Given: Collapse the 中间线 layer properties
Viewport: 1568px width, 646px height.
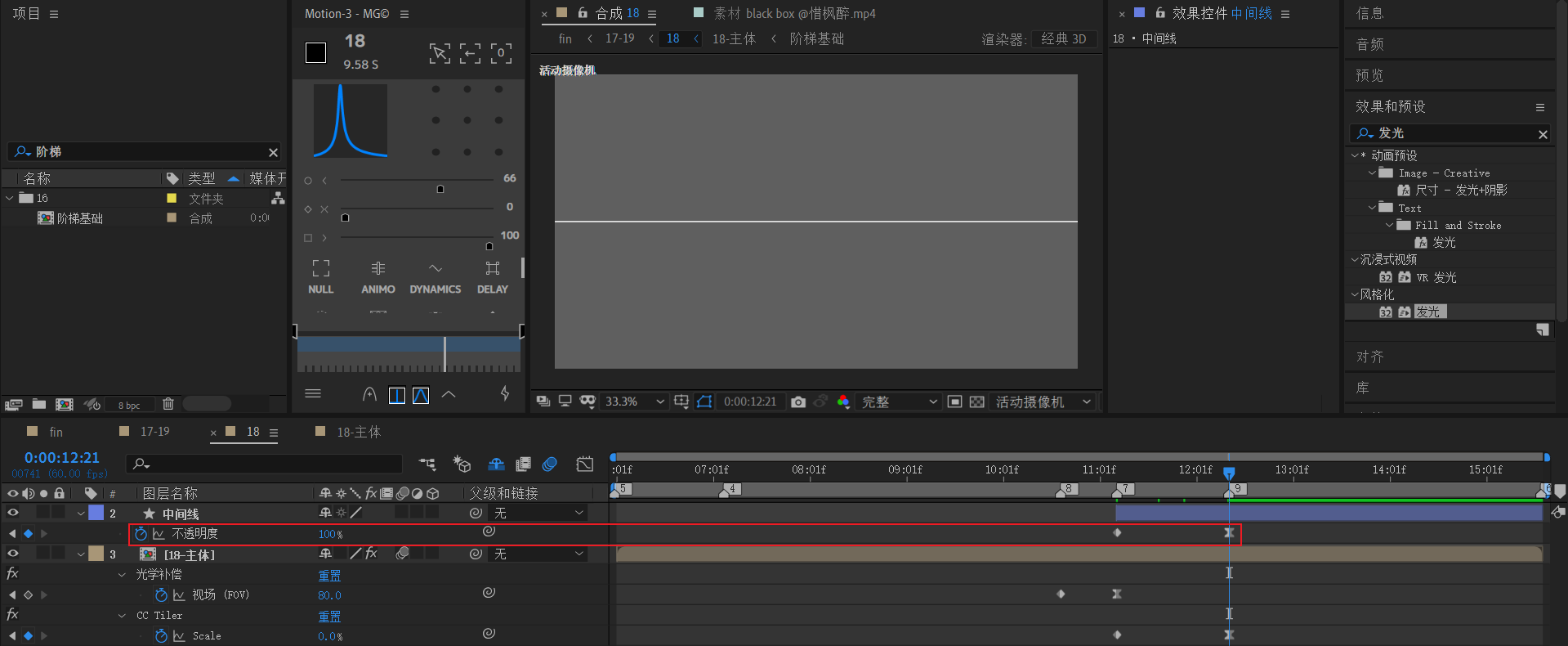Looking at the screenshot, I should tap(81, 514).
